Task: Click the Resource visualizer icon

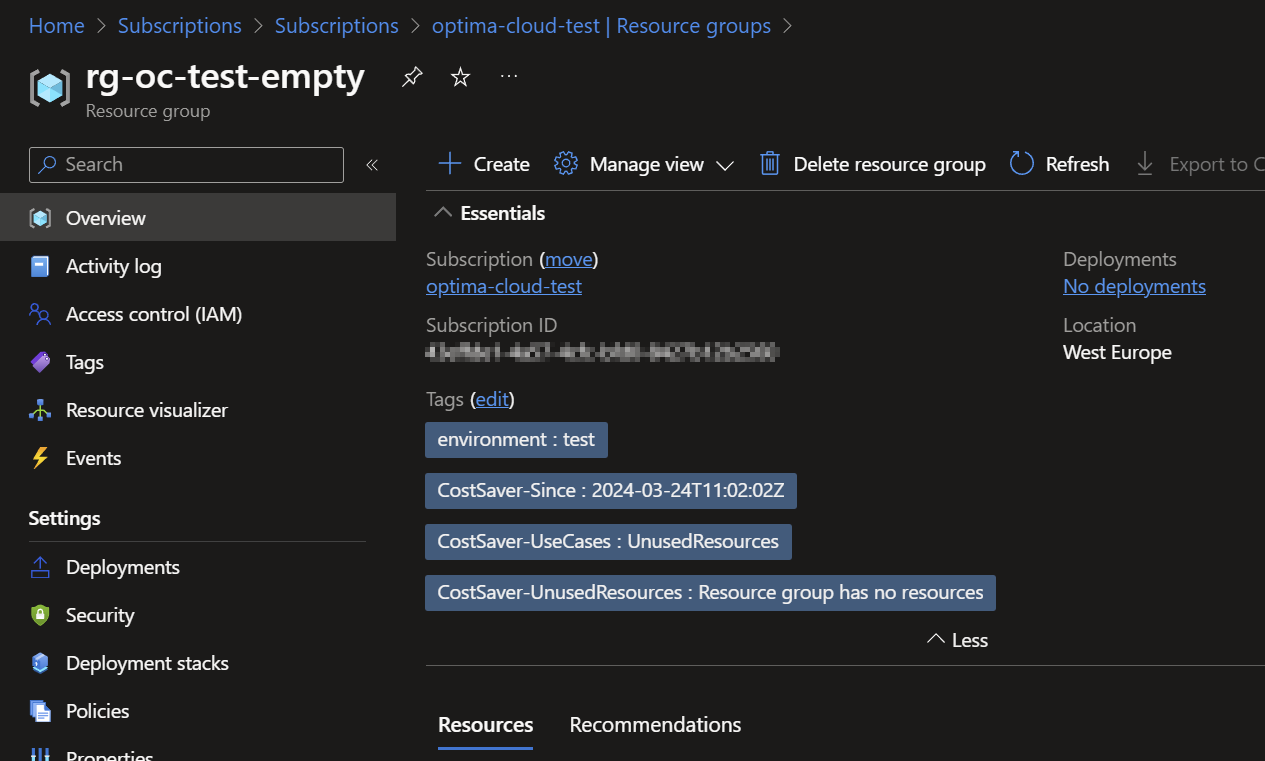Action: (40, 410)
